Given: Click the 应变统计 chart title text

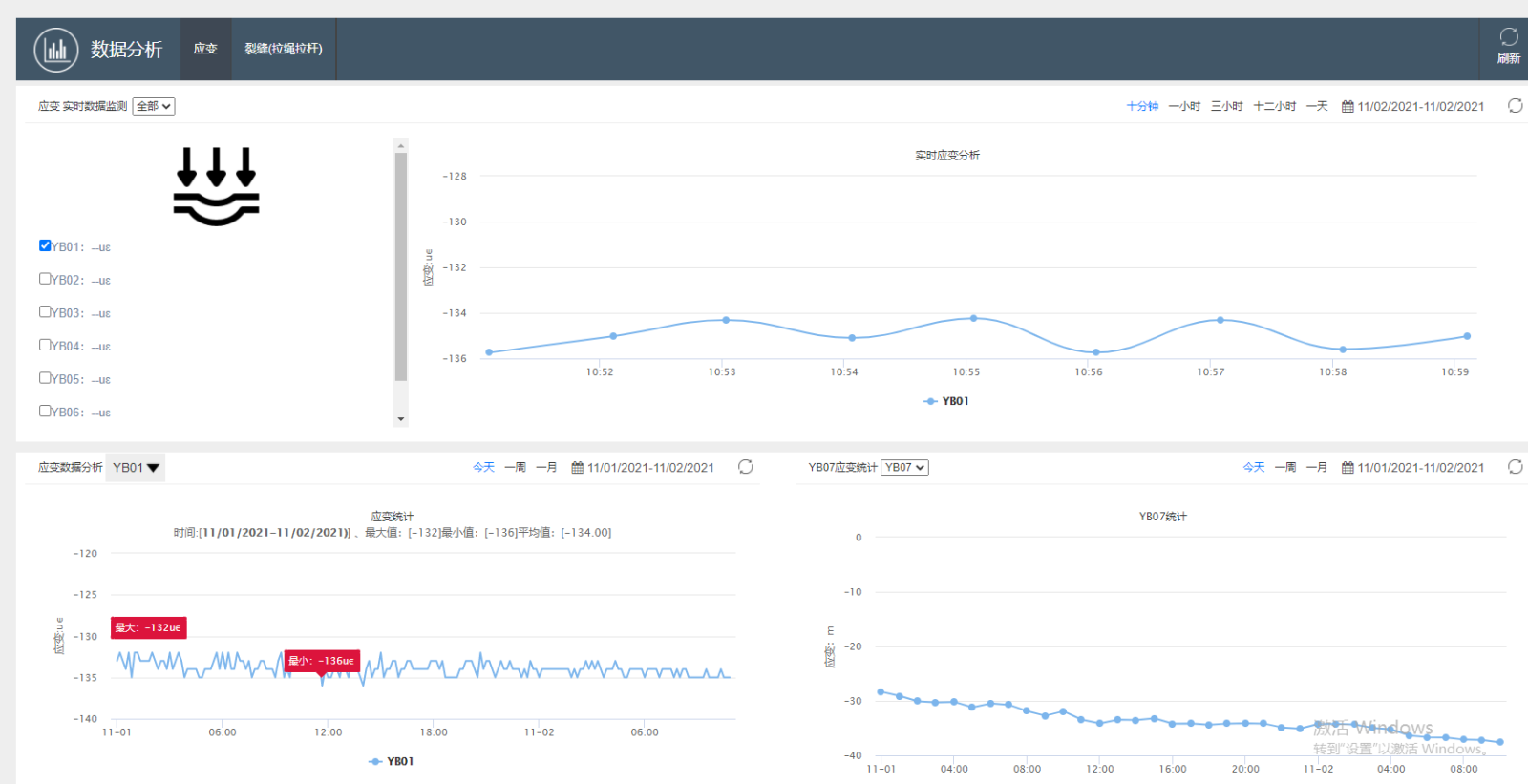Looking at the screenshot, I should point(393,517).
